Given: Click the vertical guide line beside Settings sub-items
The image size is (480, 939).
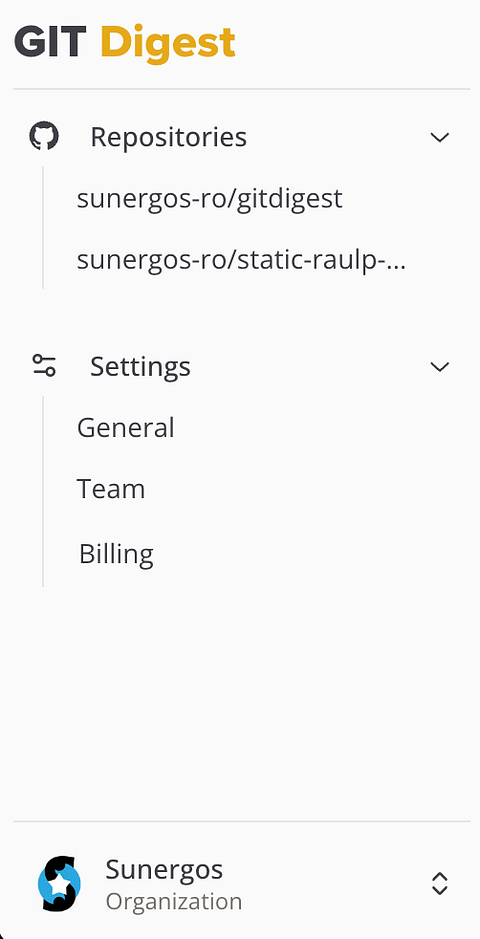Looking at the screenshot, I should coord(43,491).
